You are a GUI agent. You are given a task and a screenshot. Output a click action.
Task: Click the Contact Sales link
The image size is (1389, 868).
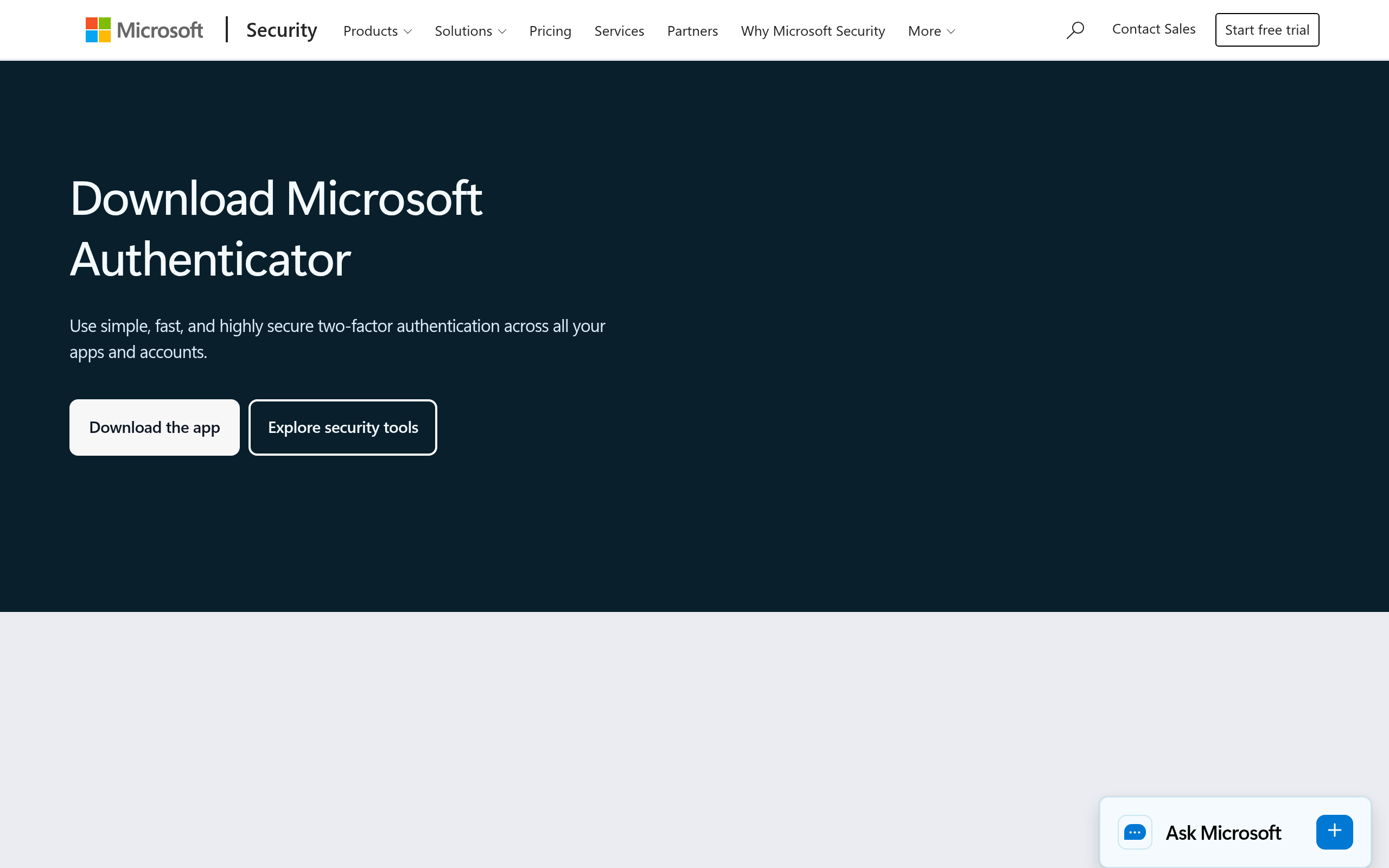point(1154,29)
